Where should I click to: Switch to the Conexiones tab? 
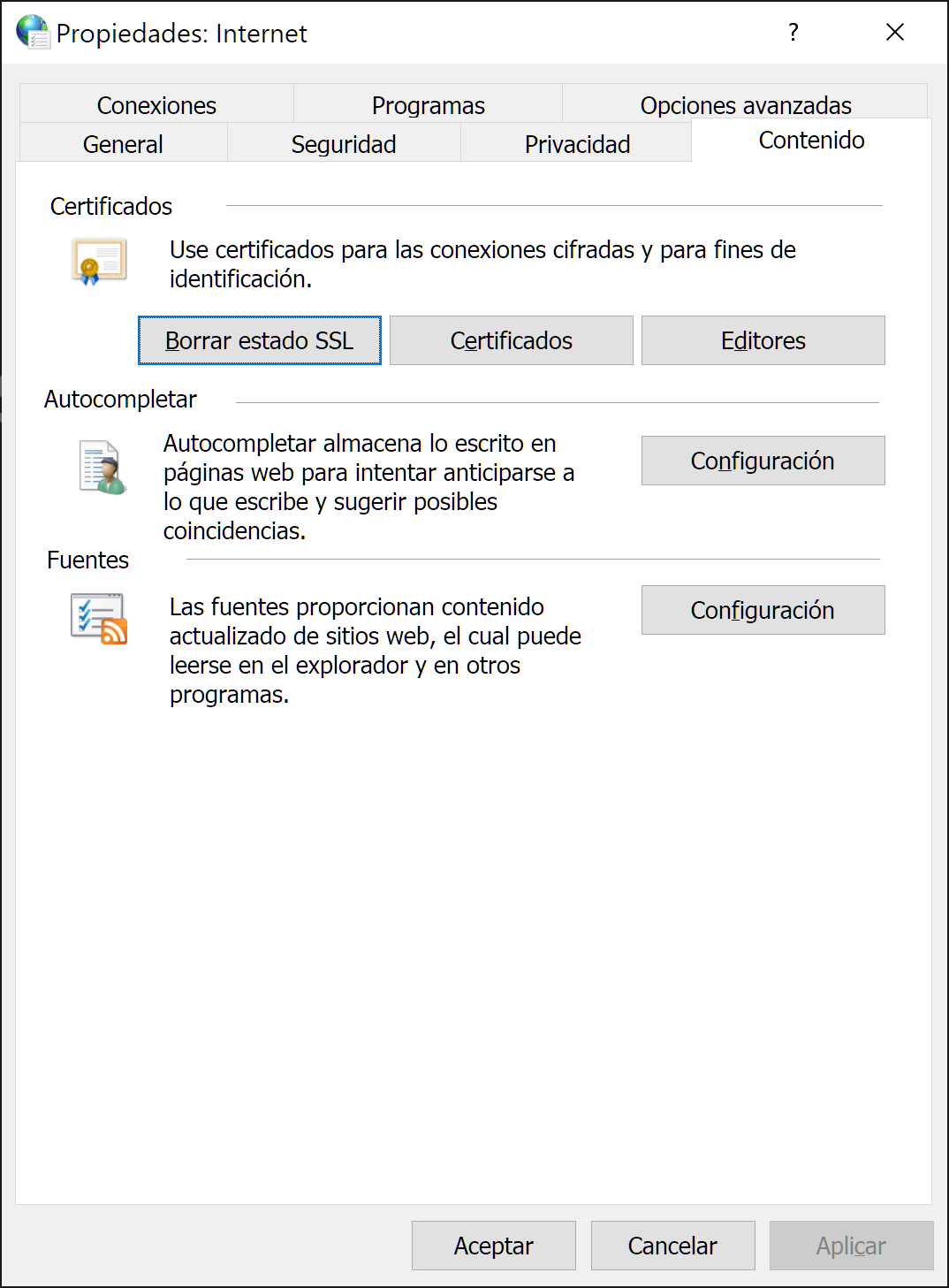(x=156, y=105)
